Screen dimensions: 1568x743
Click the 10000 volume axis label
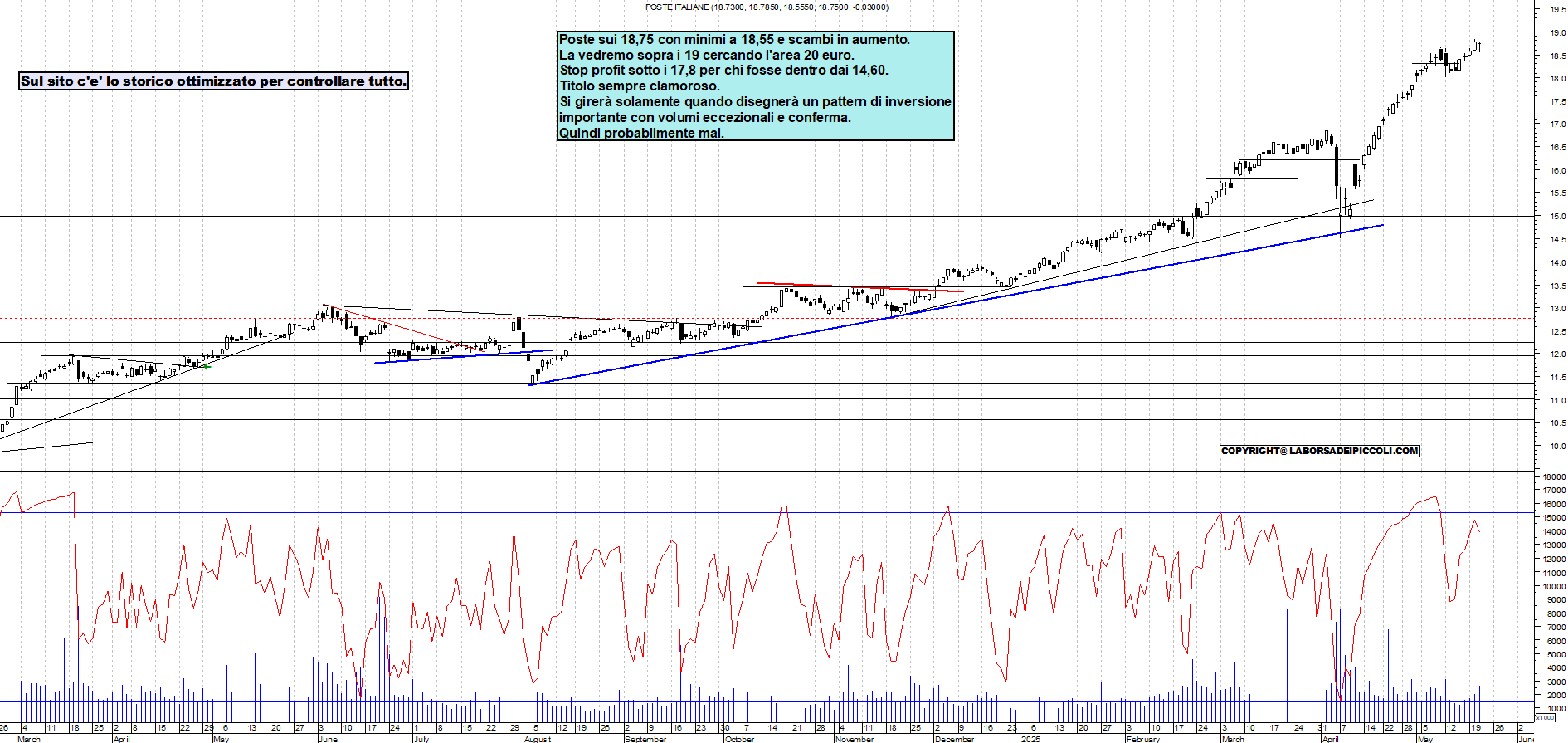tap(1554, 586)
